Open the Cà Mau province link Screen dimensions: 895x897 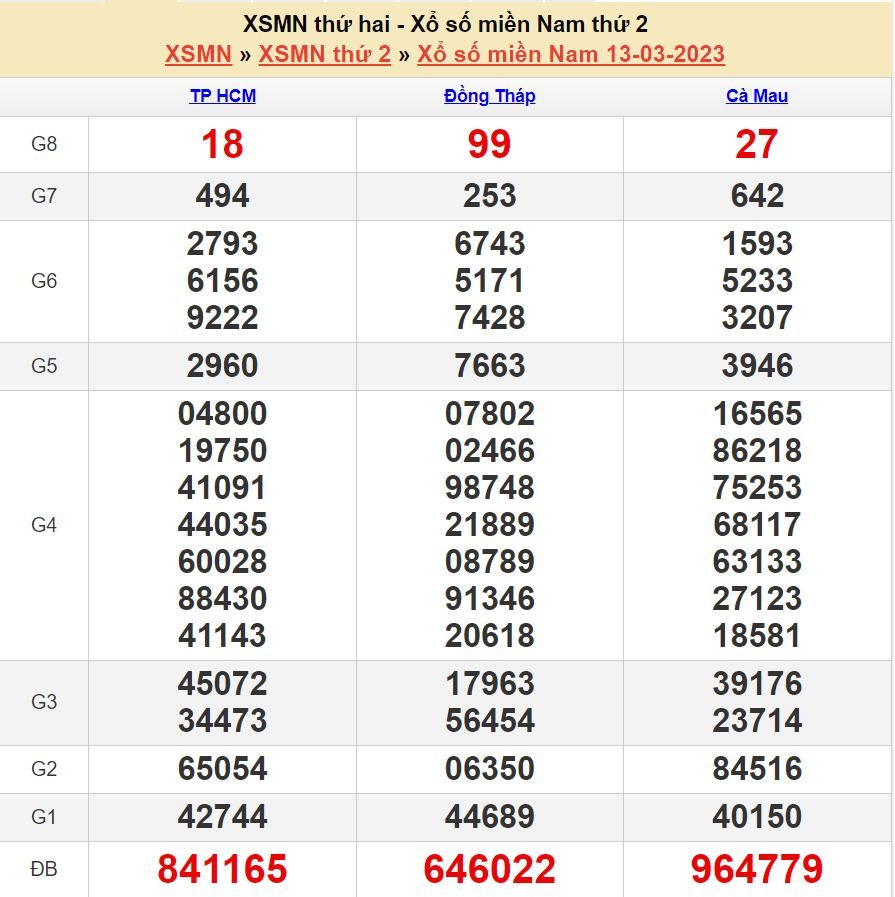coord(757,96)
